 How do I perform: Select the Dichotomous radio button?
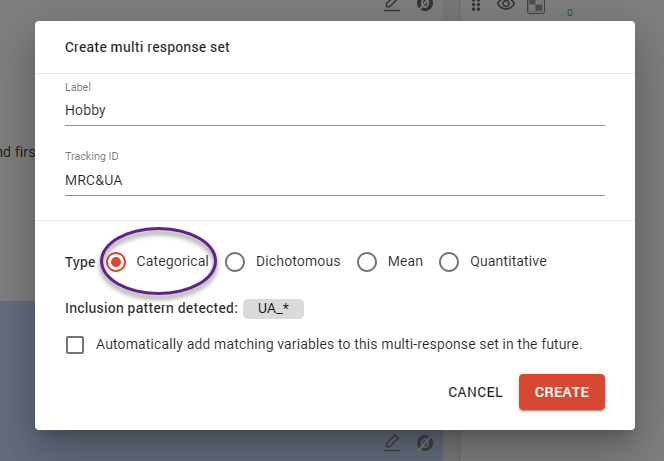(235, 262)
